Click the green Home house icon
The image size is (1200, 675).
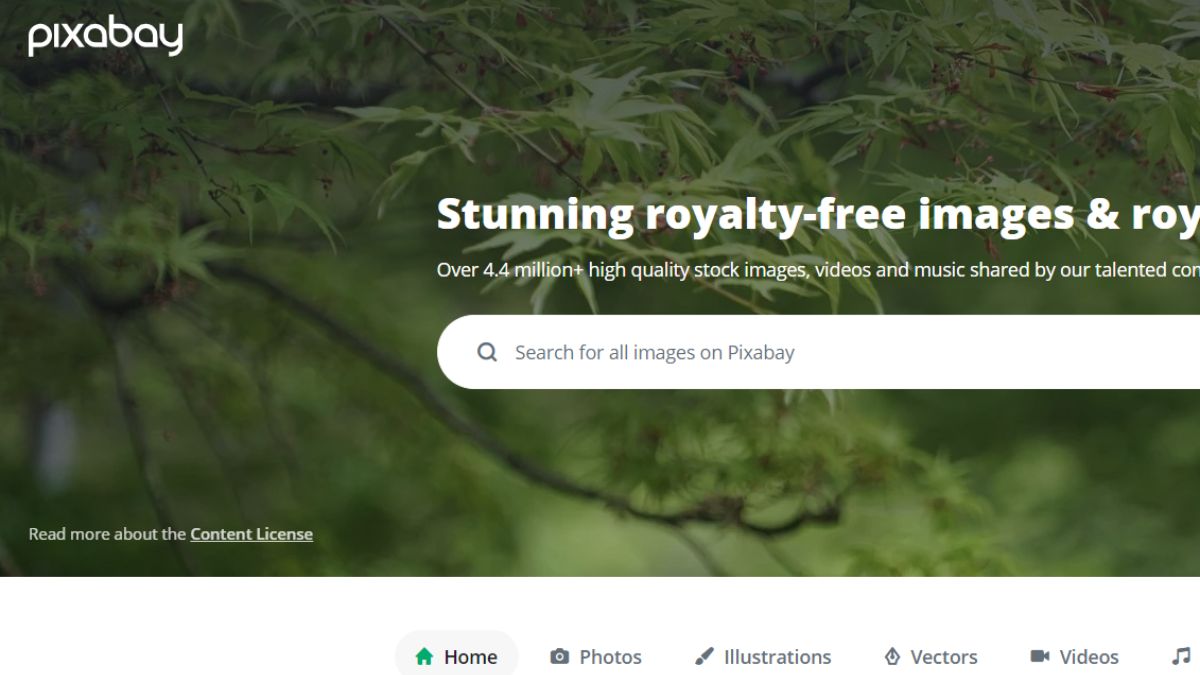424,656
